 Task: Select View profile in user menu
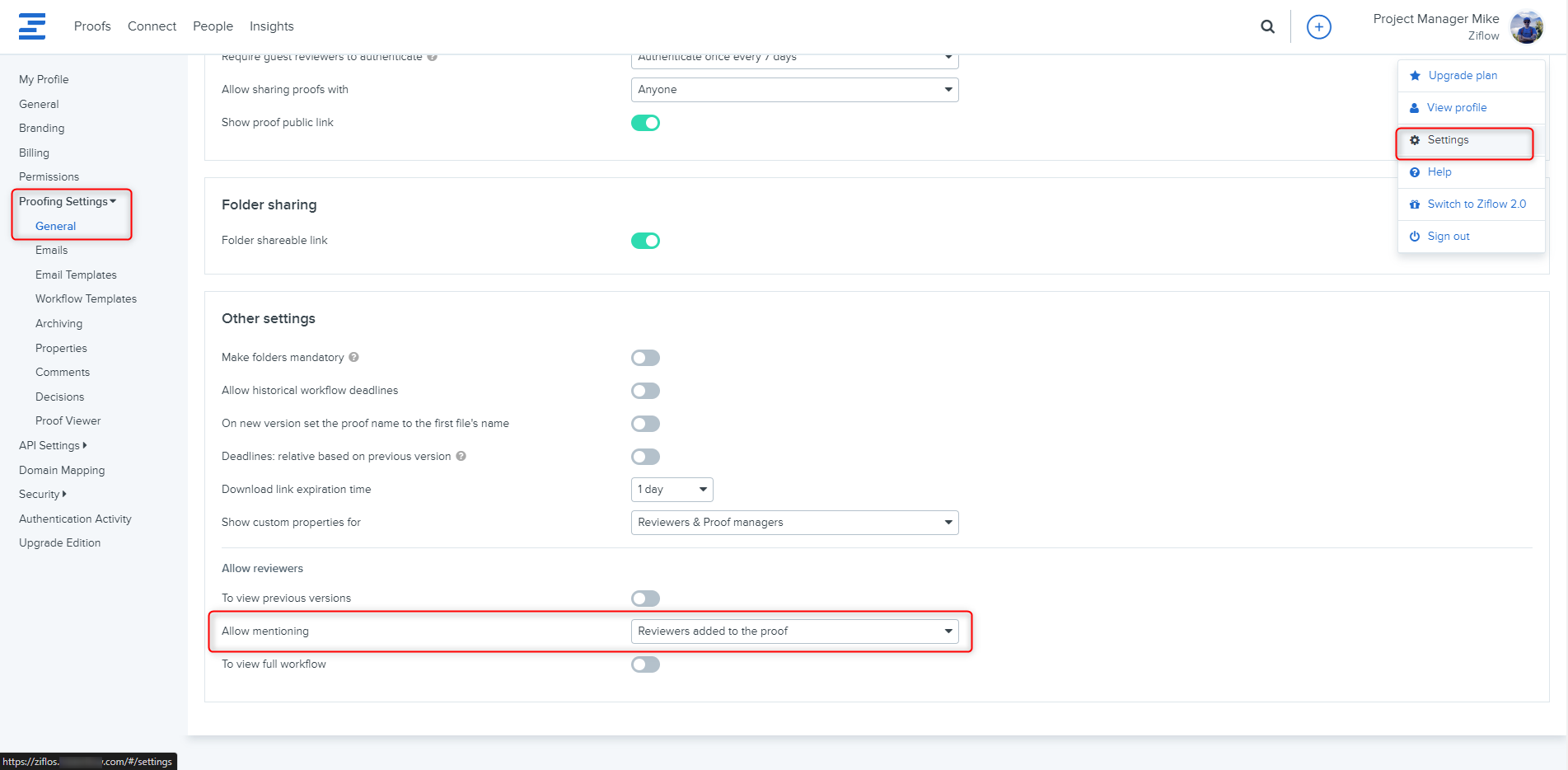pyautogui.click(x=1471, y=108)
